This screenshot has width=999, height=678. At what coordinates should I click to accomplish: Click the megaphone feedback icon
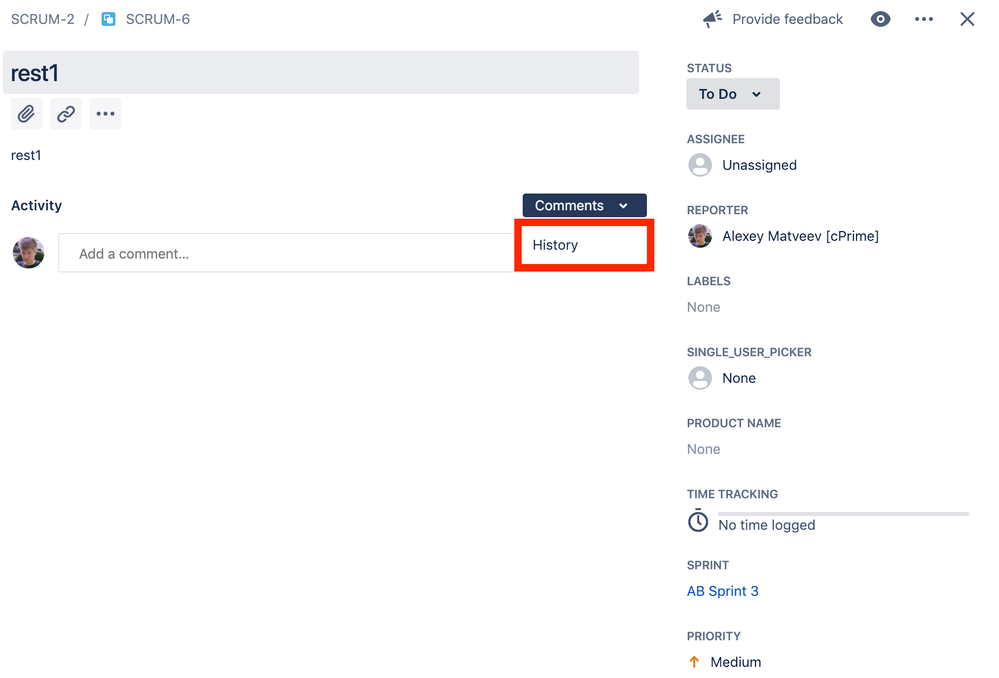coord(712,19)
